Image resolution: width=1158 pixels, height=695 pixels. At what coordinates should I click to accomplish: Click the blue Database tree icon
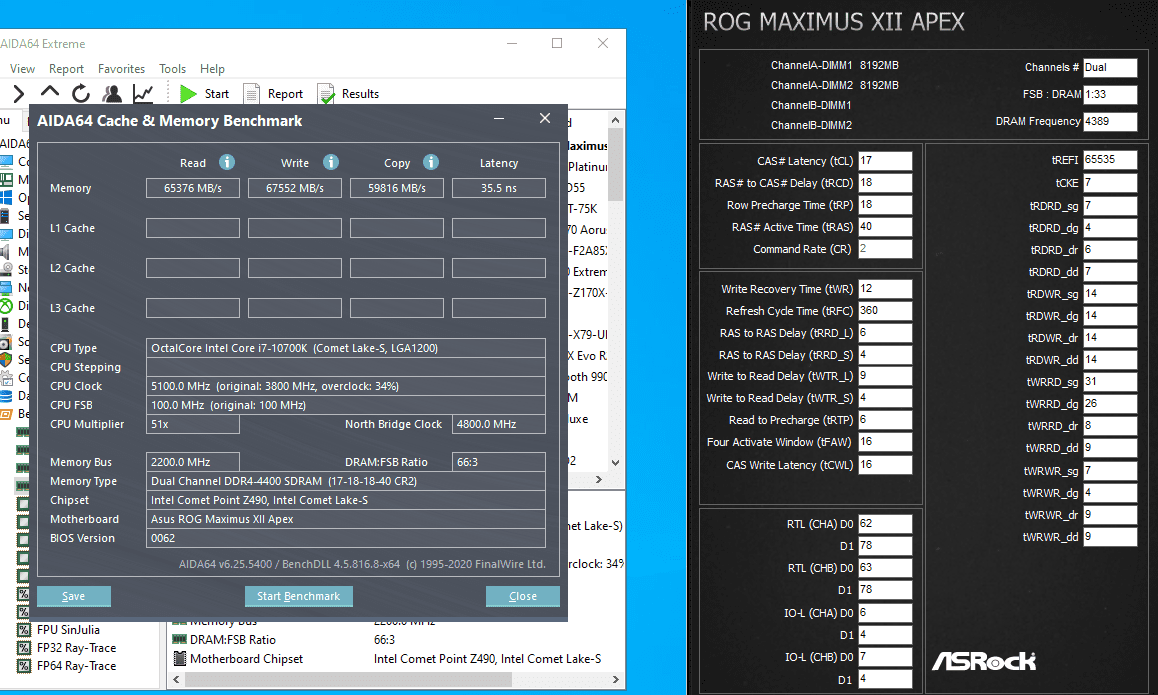click(6, 395)
